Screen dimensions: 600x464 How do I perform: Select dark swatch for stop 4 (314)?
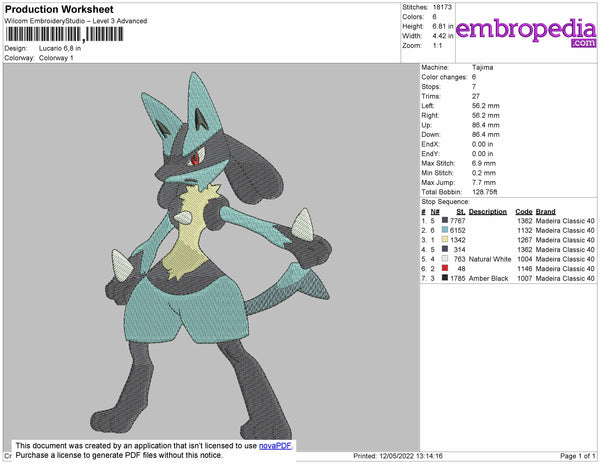coord(445,249)
